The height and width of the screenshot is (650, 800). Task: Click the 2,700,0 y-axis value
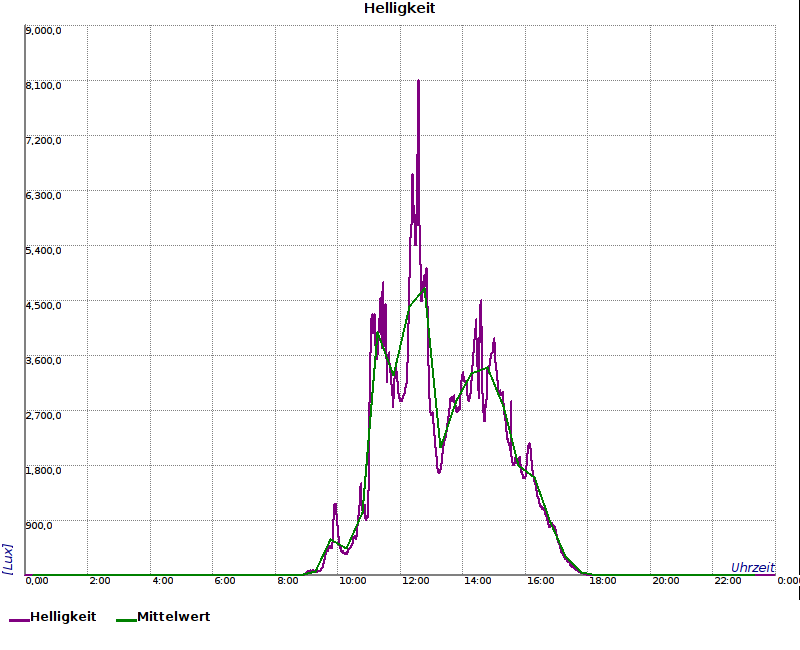pos(43,416)
